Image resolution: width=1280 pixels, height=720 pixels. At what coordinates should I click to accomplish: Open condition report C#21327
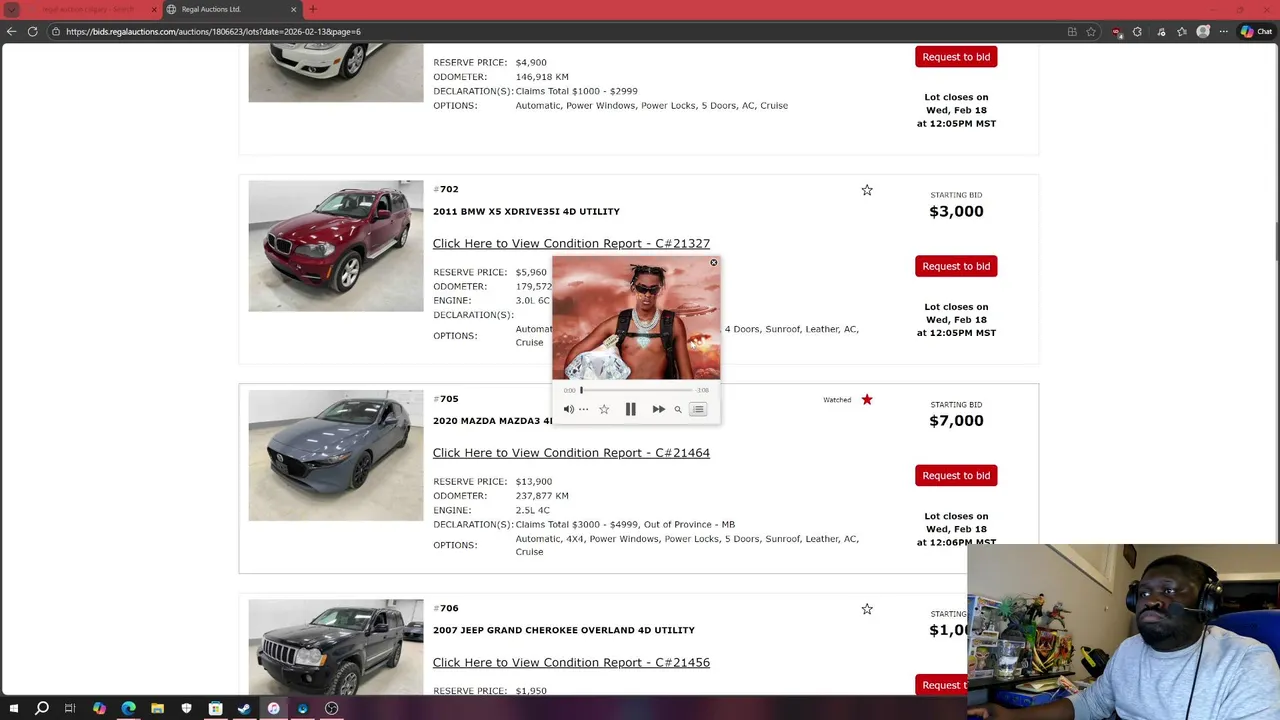coord(571,243)
